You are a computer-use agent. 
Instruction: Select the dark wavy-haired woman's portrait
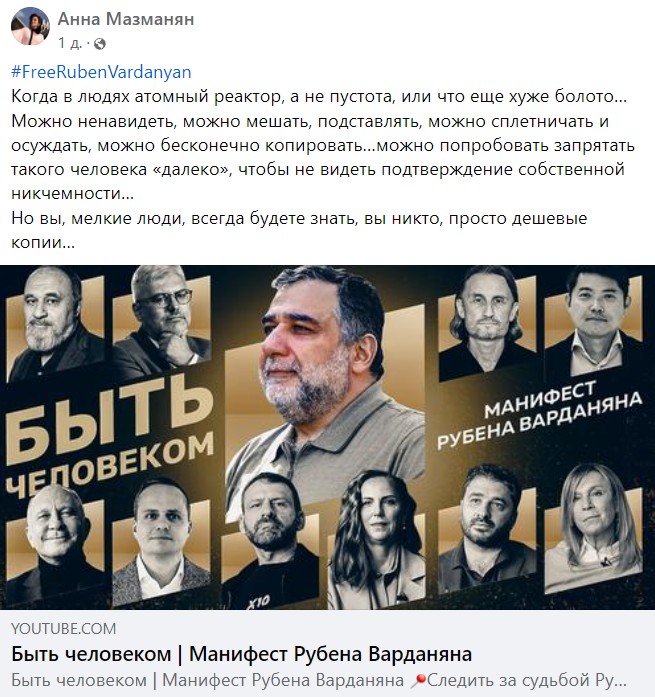[377, 540]
